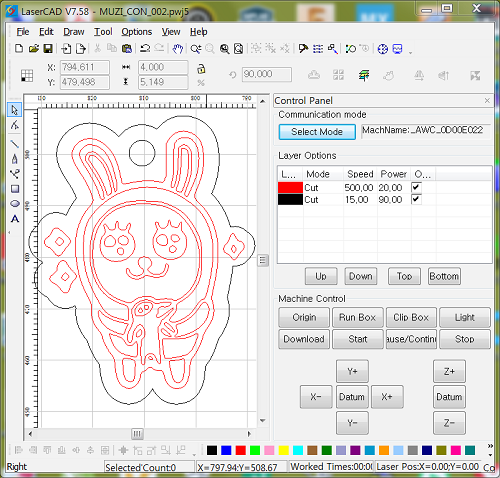Select the Line drawing tool

pos(15,144)
